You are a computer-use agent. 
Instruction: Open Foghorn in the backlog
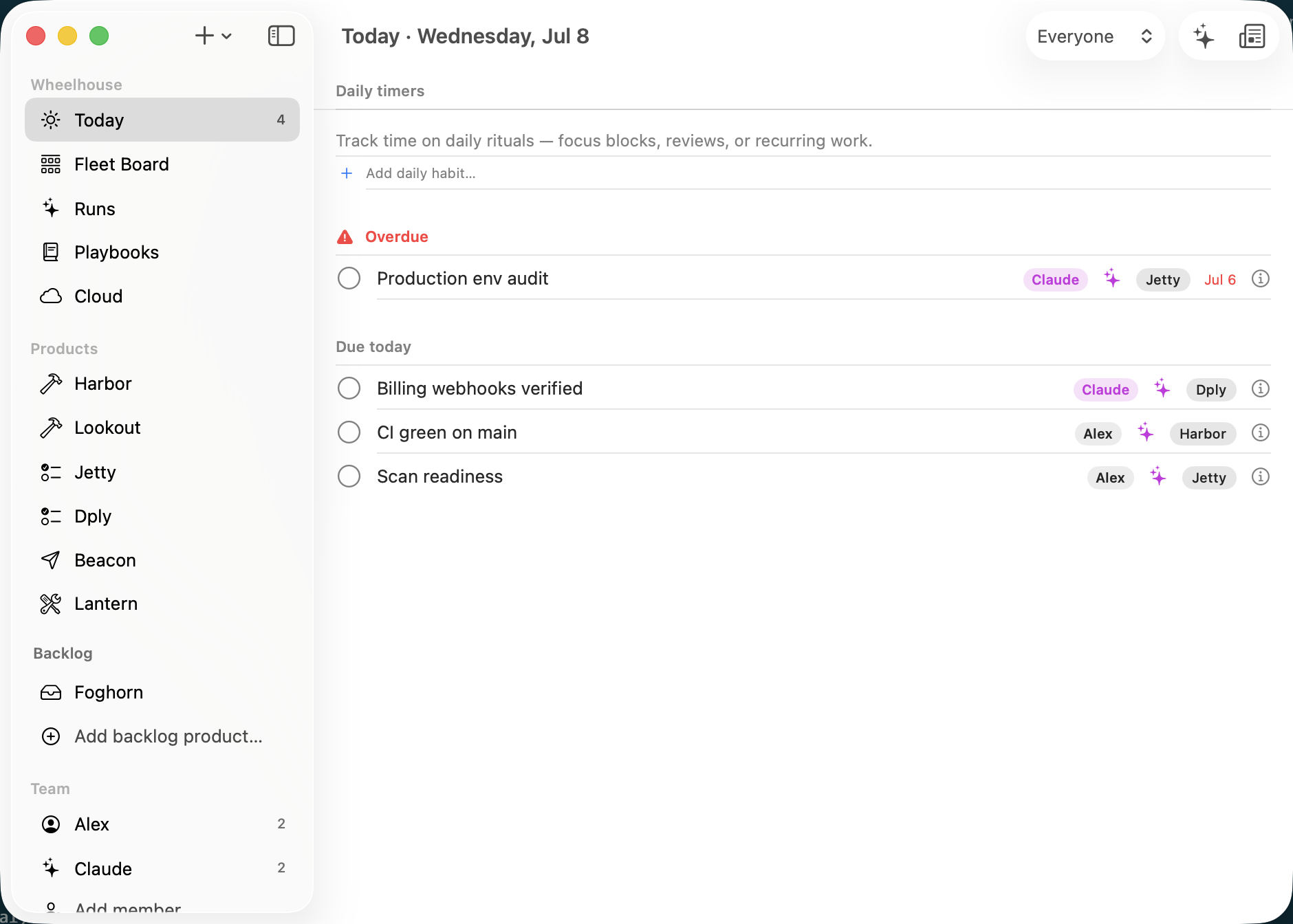162,692
